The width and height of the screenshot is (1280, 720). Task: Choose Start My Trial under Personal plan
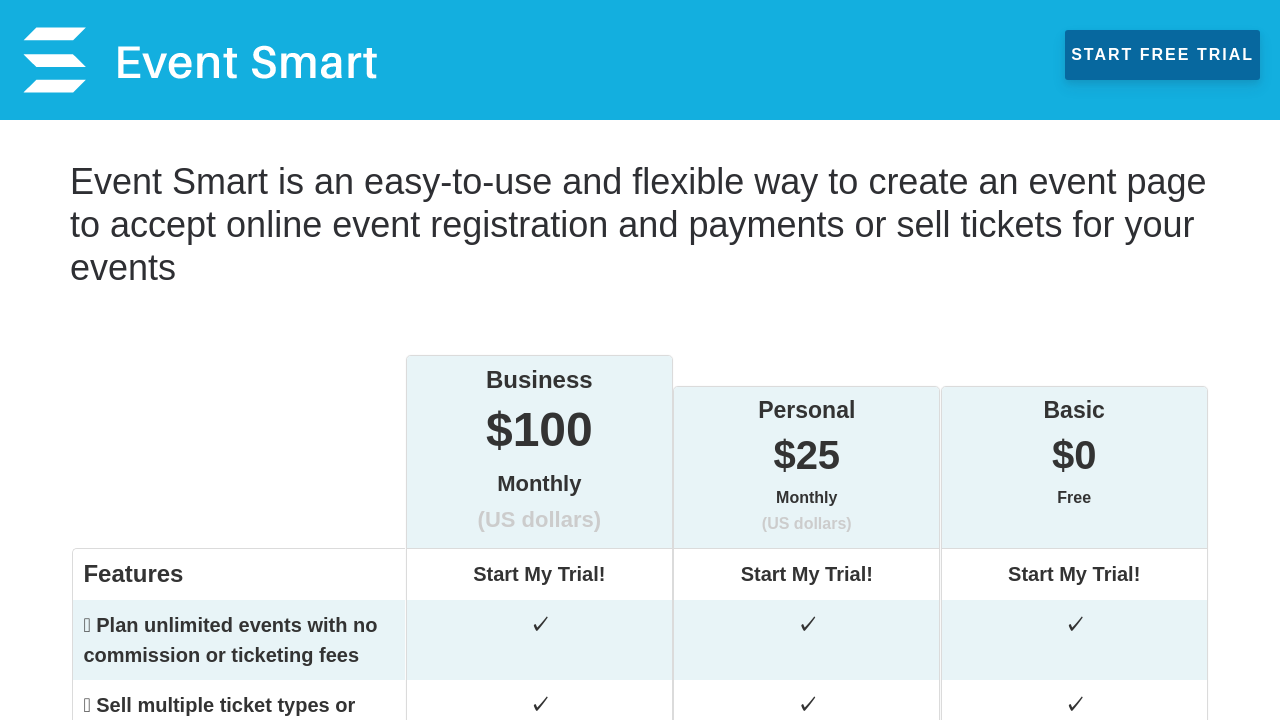click(x=806, y=574)
